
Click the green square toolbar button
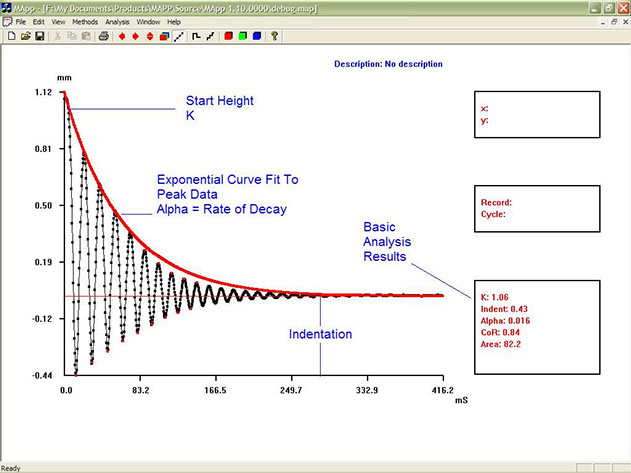[242, 36]
